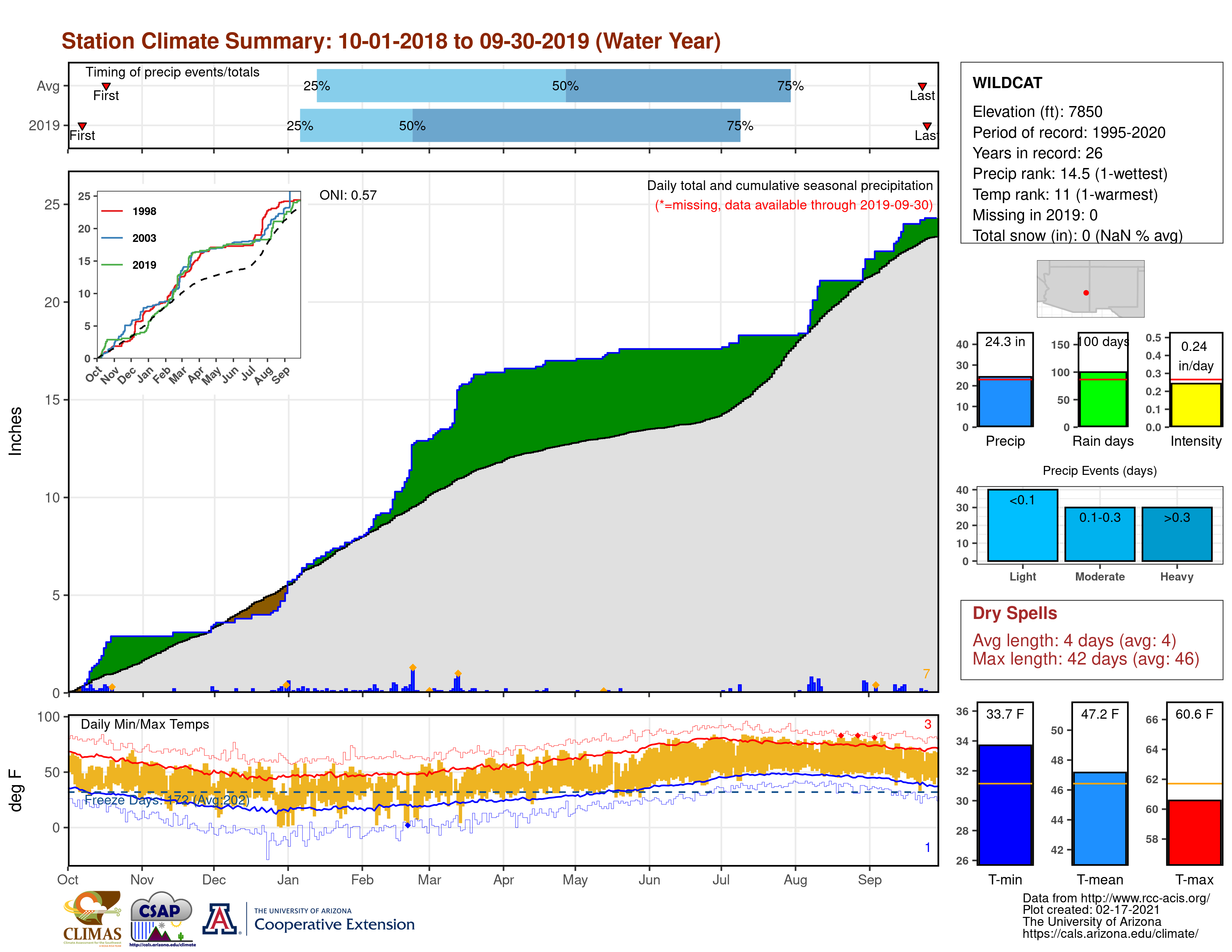Click the blue T-min bar
The height and width of the screenshot is (952, 1232).
pyautogui.click(x=1005, y=805)
